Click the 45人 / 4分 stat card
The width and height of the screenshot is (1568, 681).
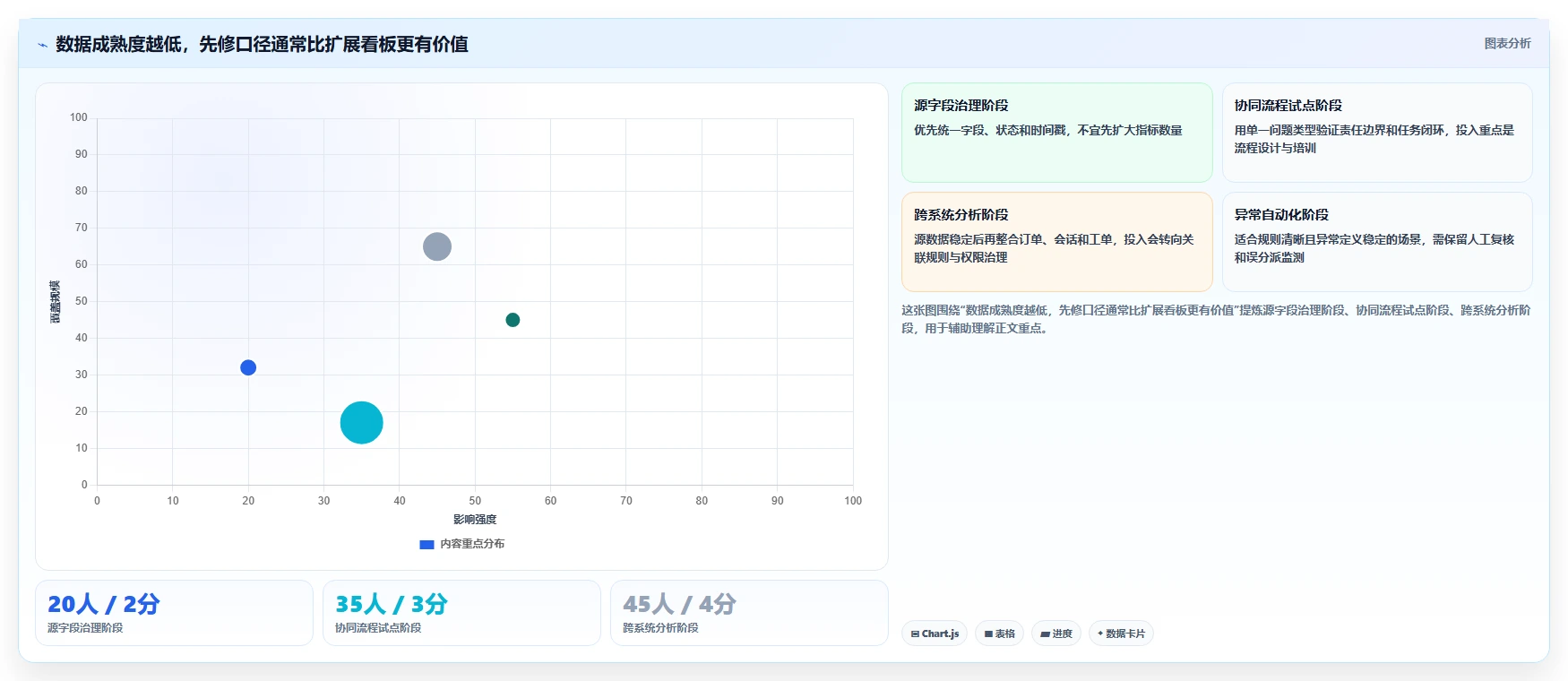click(749, 613)
